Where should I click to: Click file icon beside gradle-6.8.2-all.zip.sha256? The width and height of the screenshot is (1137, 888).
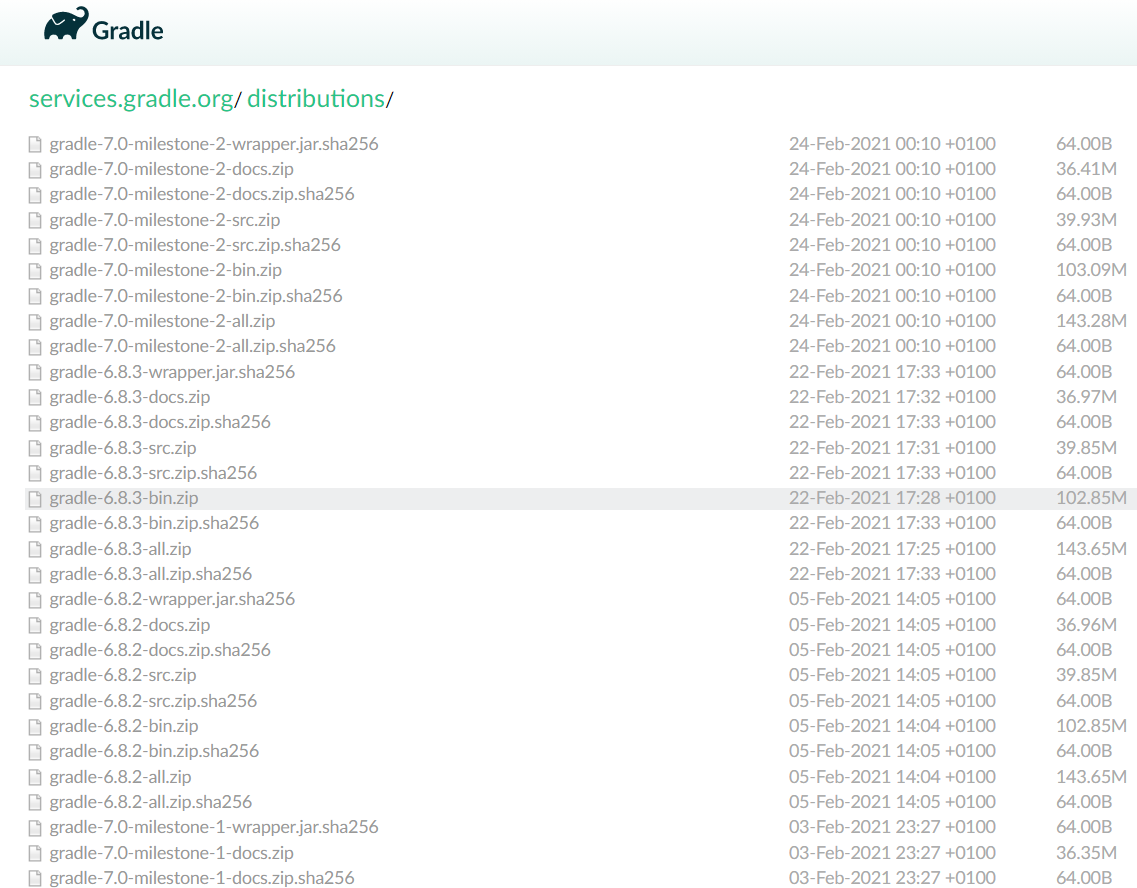tap(35, 802)
